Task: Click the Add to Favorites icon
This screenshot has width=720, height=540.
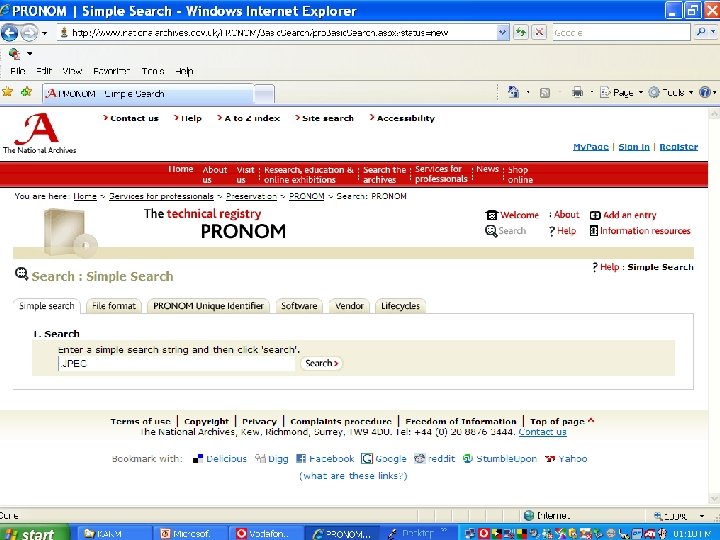Action: [27, 92]
